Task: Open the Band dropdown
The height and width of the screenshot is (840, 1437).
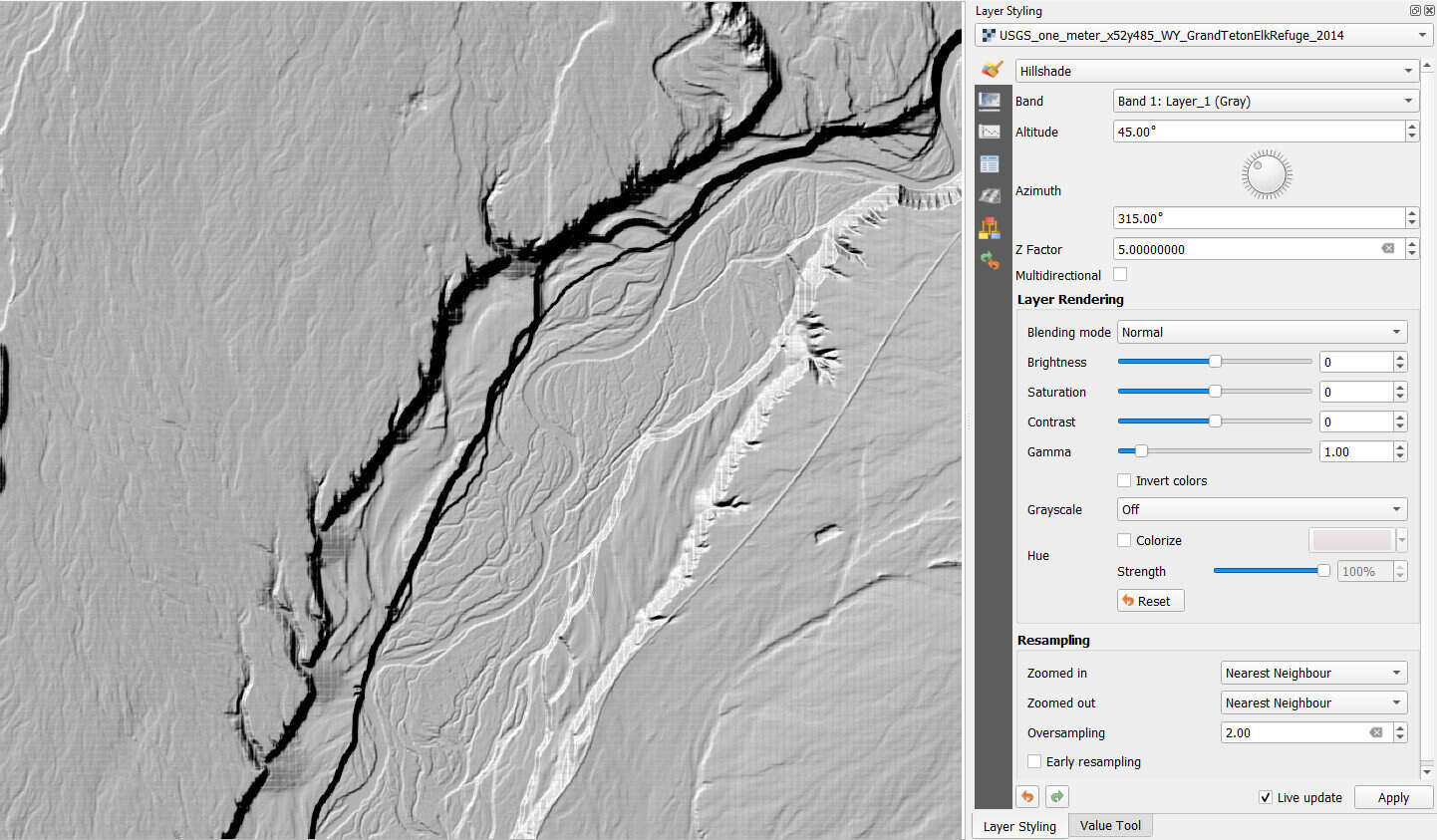Action: pyautogui.click(x=1264, y=100)
